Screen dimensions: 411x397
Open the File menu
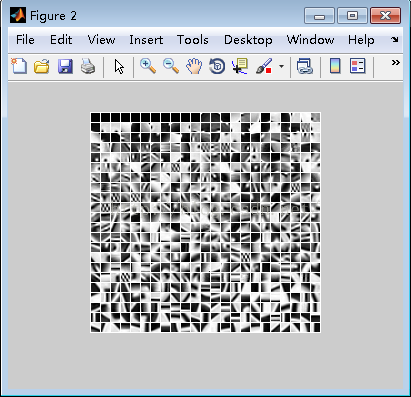pos(25,40)
